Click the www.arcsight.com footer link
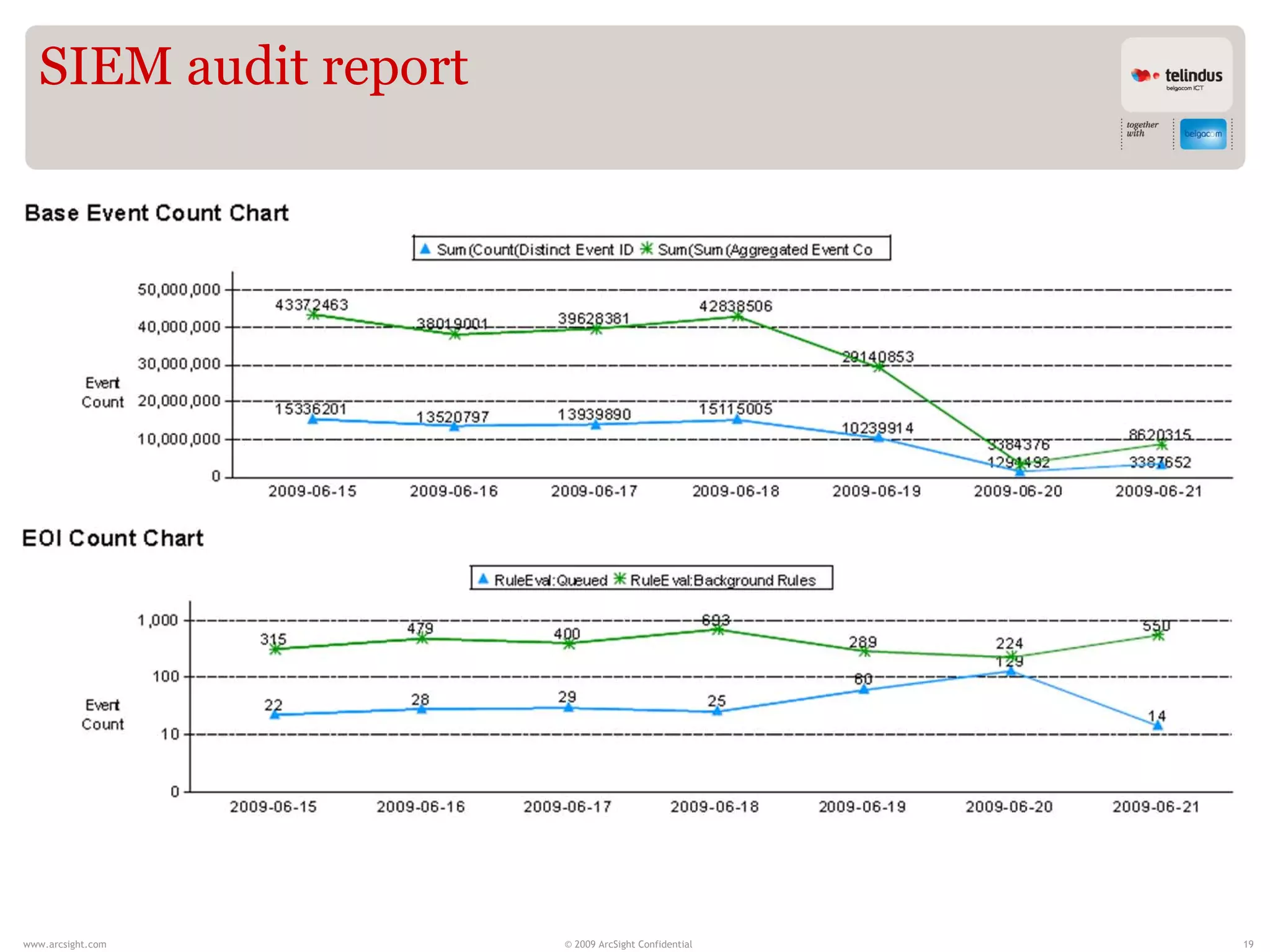The width and height of the screenshot is (1270, 952). 64,944
